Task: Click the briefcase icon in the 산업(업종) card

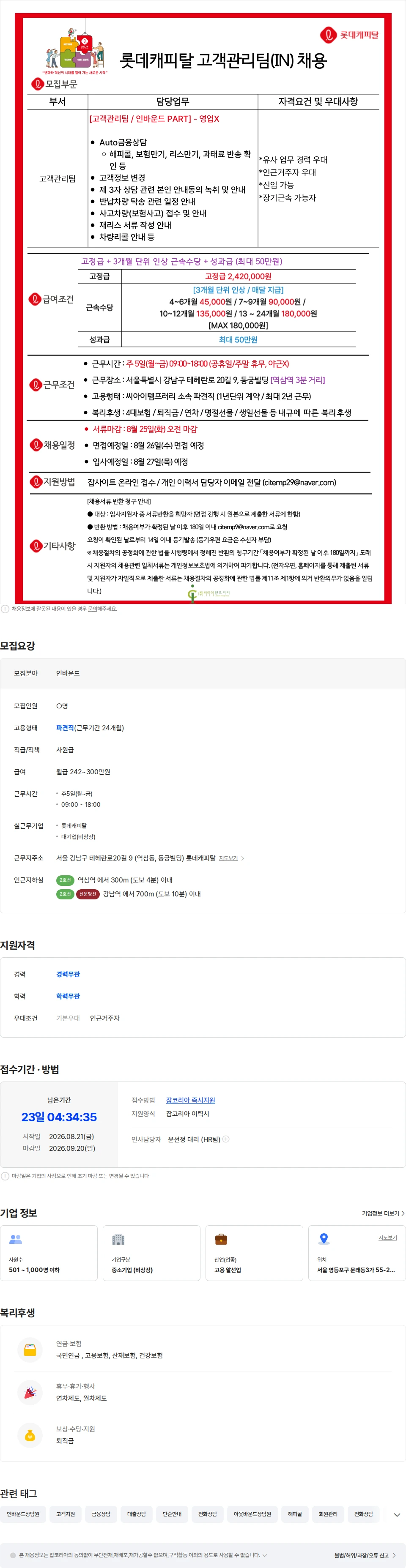Action: point(221,1239)
